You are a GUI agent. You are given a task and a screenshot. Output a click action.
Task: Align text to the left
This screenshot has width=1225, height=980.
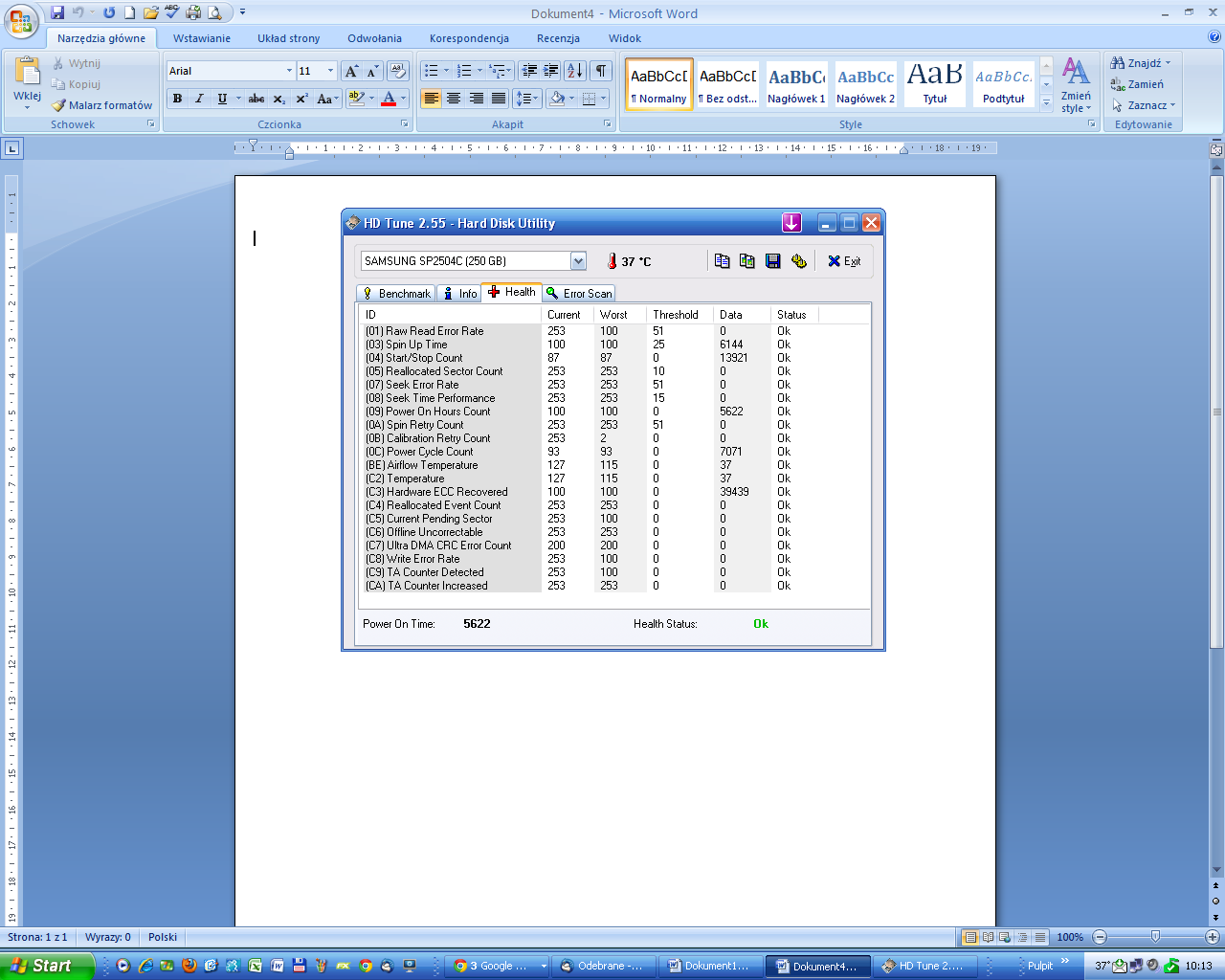432,99
